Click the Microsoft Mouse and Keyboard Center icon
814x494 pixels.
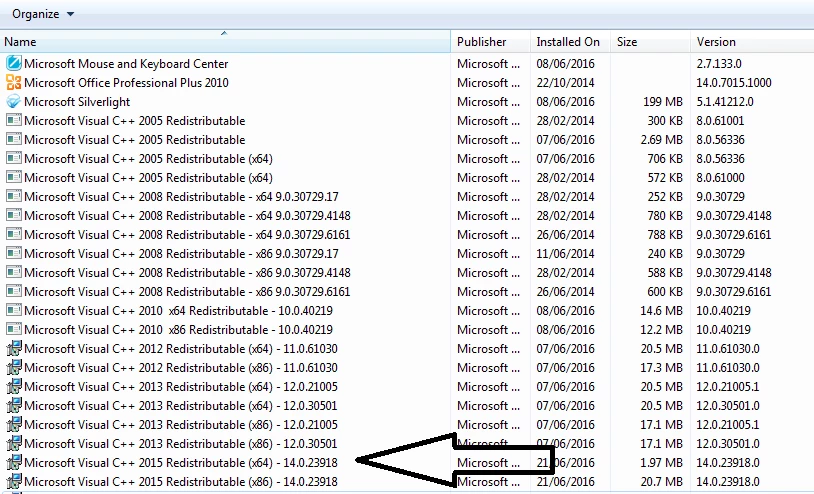[x=13, y=64]
